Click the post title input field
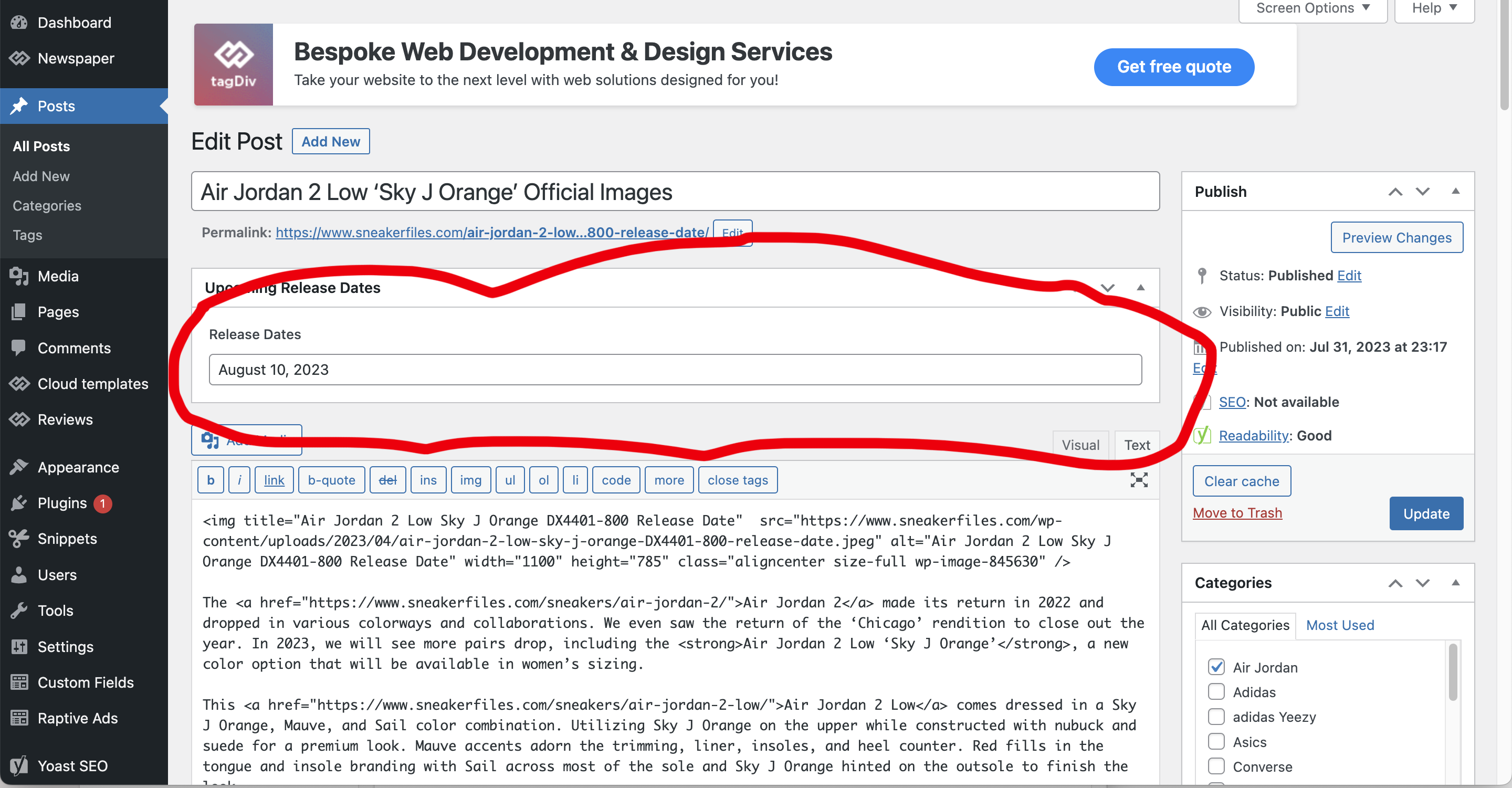The width and height of the screenshot is (1512, 788). 675,191
